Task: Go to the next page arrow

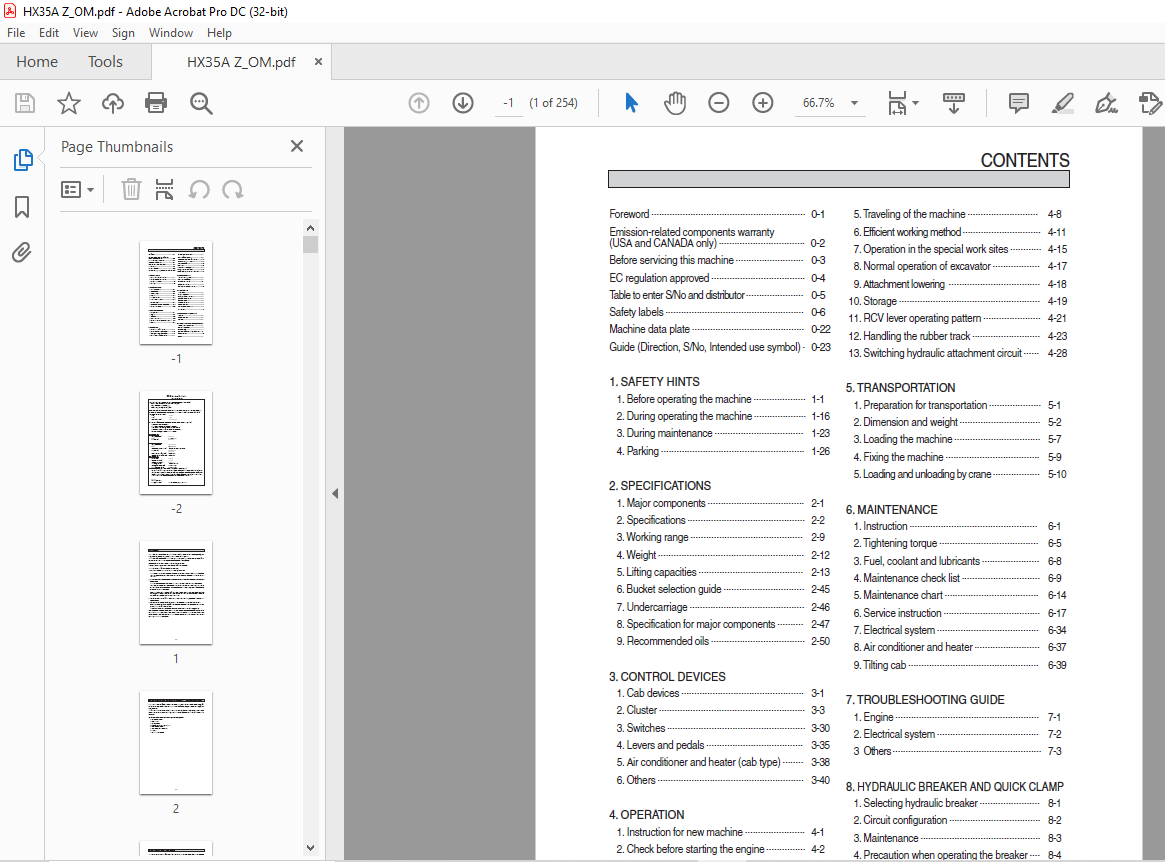Action: [463, 103]
